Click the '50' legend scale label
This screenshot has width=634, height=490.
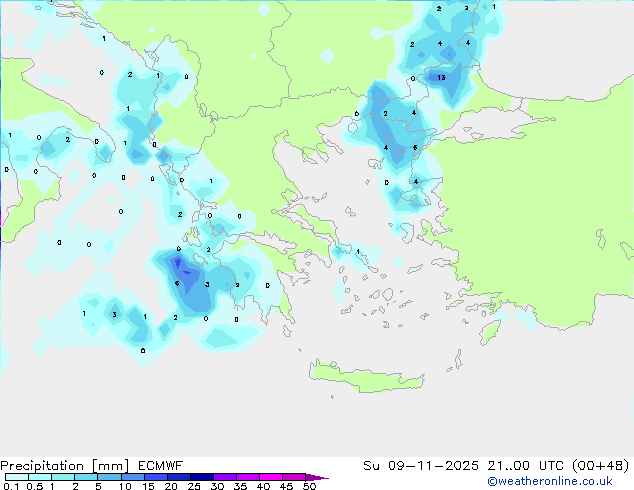(309, 486)
